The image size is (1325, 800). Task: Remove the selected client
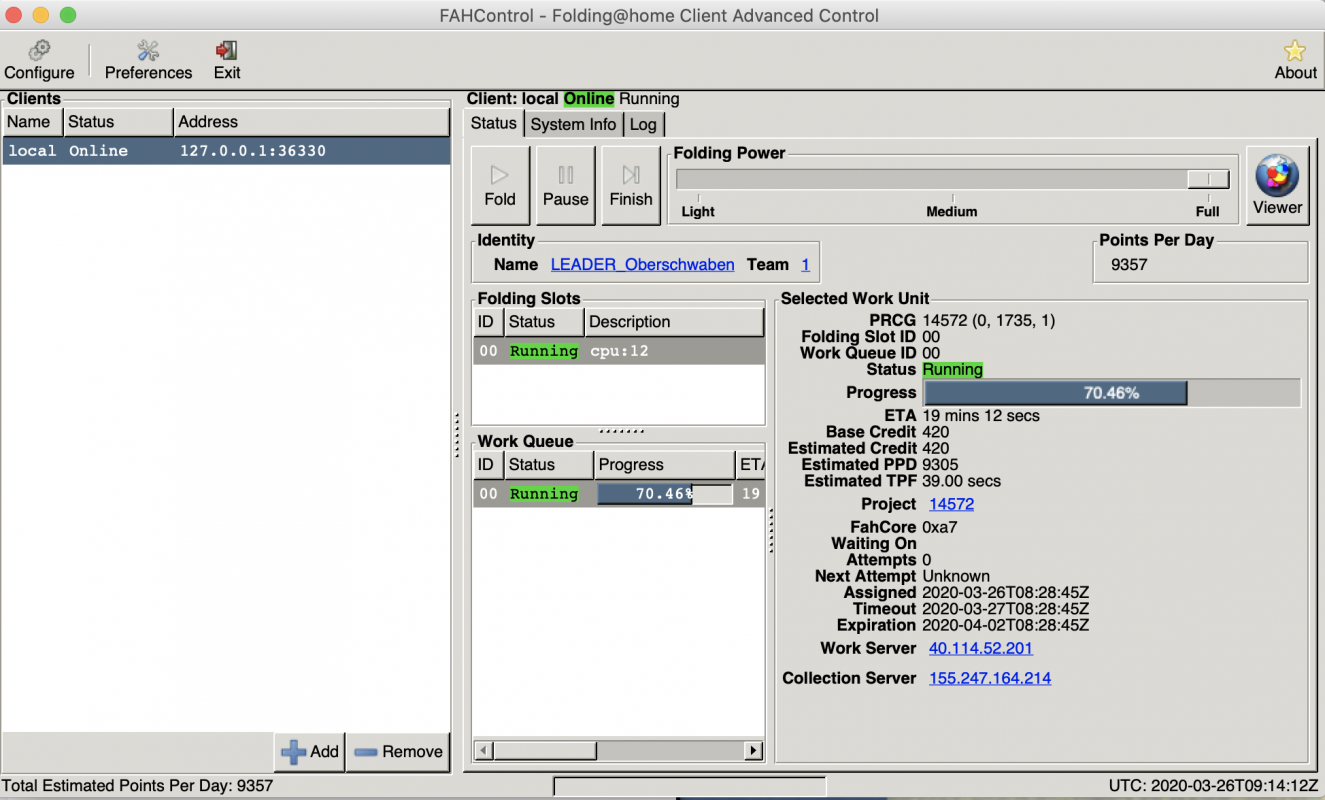(398, 752)
